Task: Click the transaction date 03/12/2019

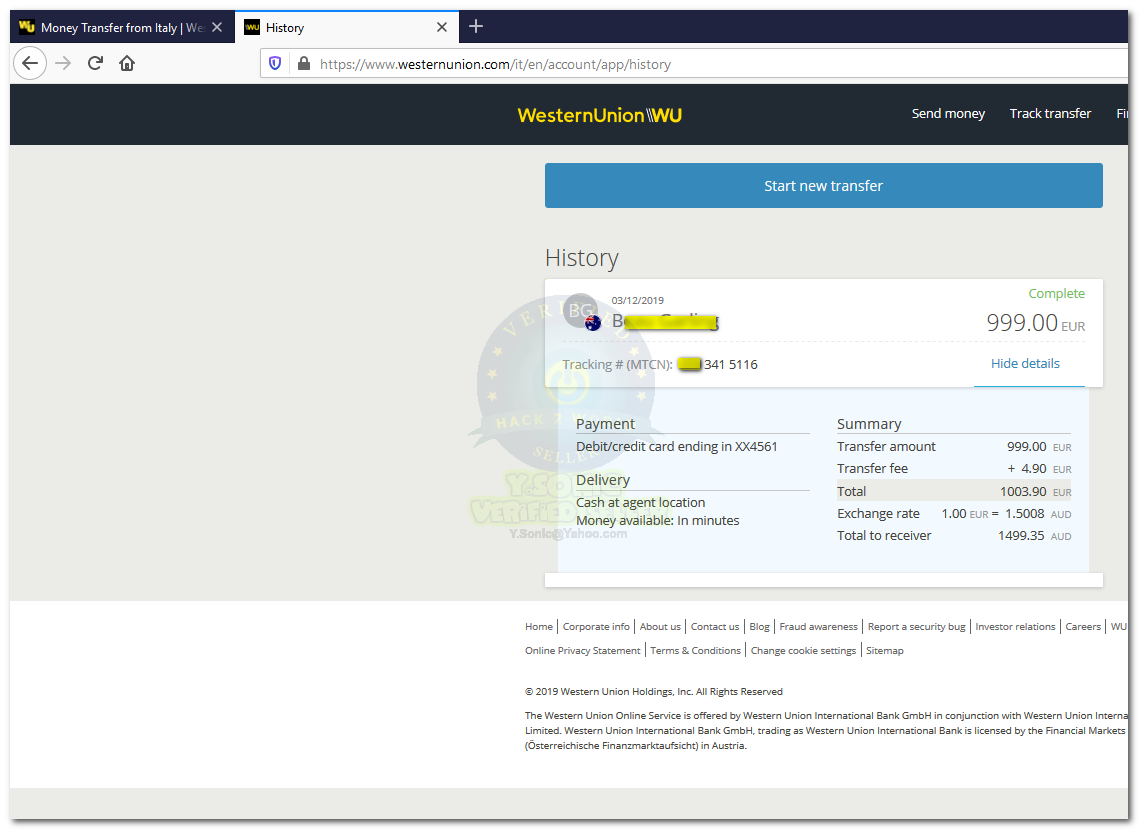Action: [x=637, y=301]
